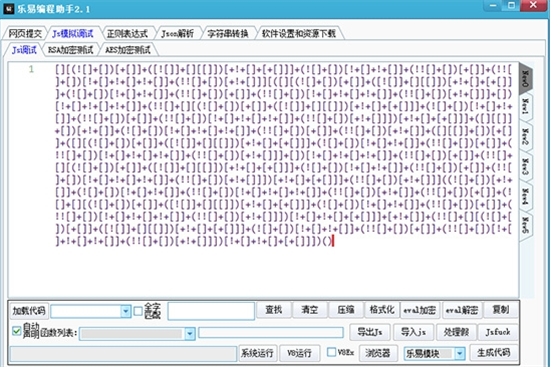This screenshot has width=550, height=367.
Task: Open the 字符串转换 tab
Action: click(x=228, y=34)
